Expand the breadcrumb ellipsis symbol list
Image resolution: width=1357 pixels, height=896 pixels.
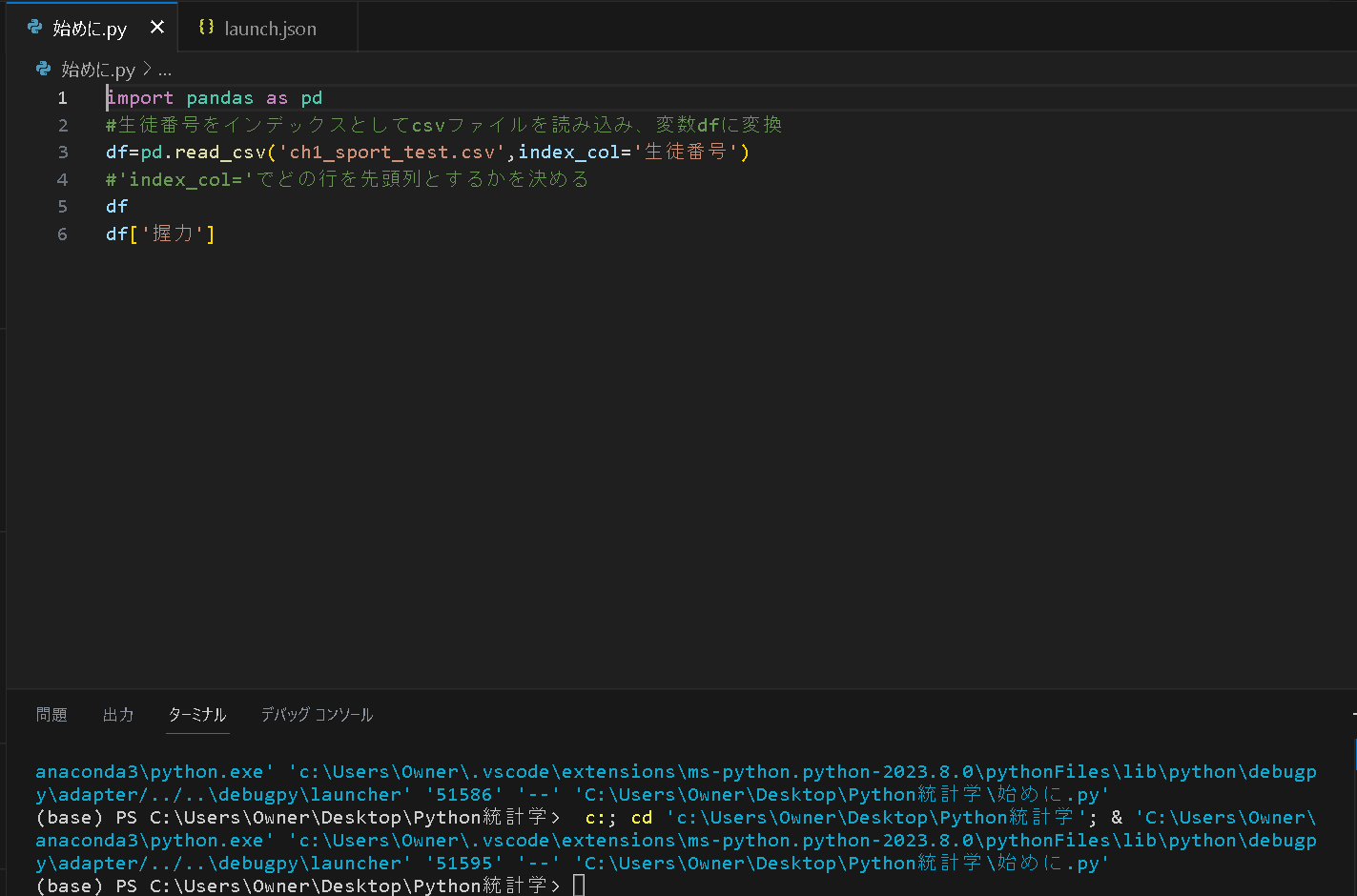click(x=165, y=70)
